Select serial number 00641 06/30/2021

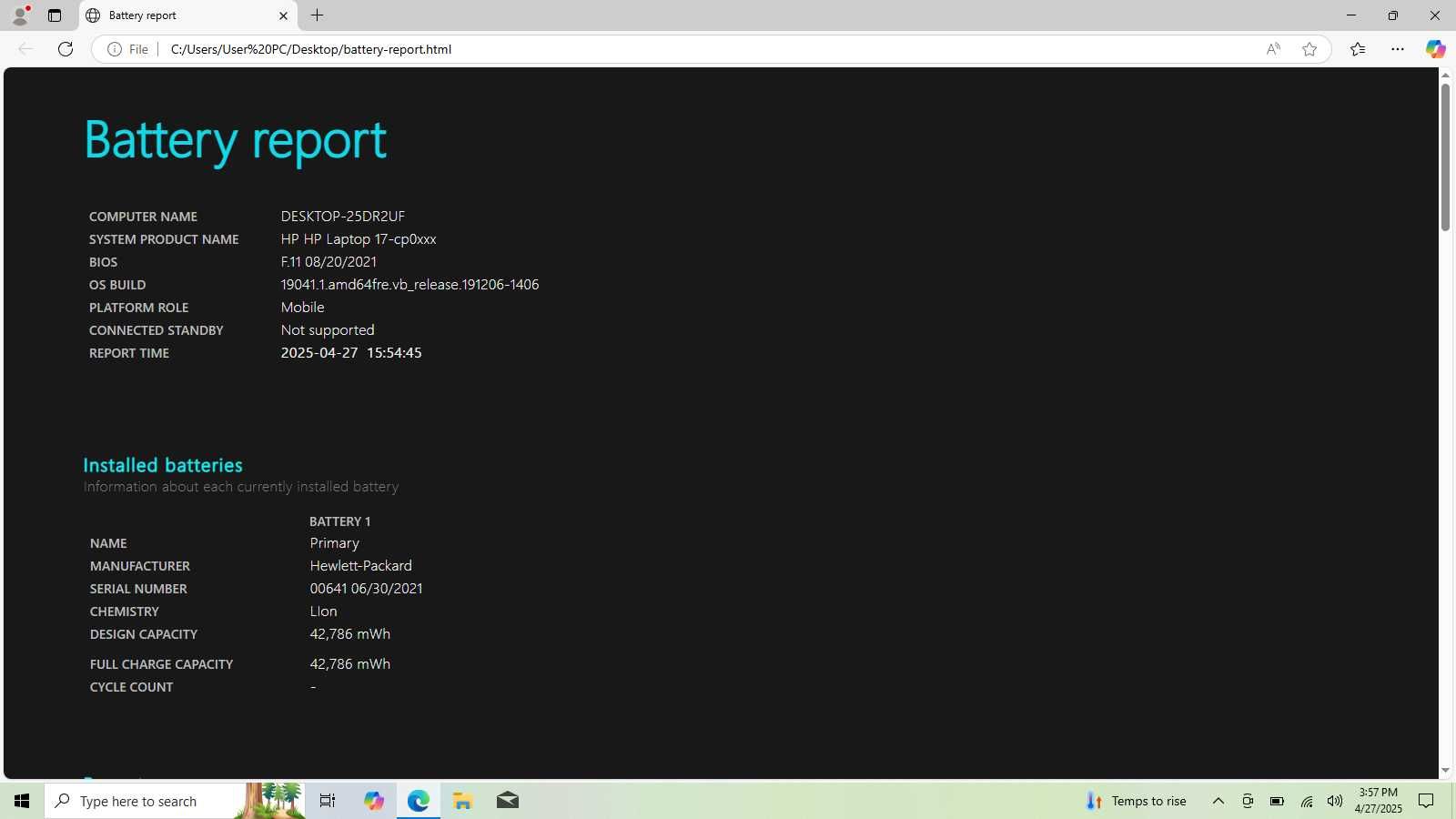tap(366, 589)
